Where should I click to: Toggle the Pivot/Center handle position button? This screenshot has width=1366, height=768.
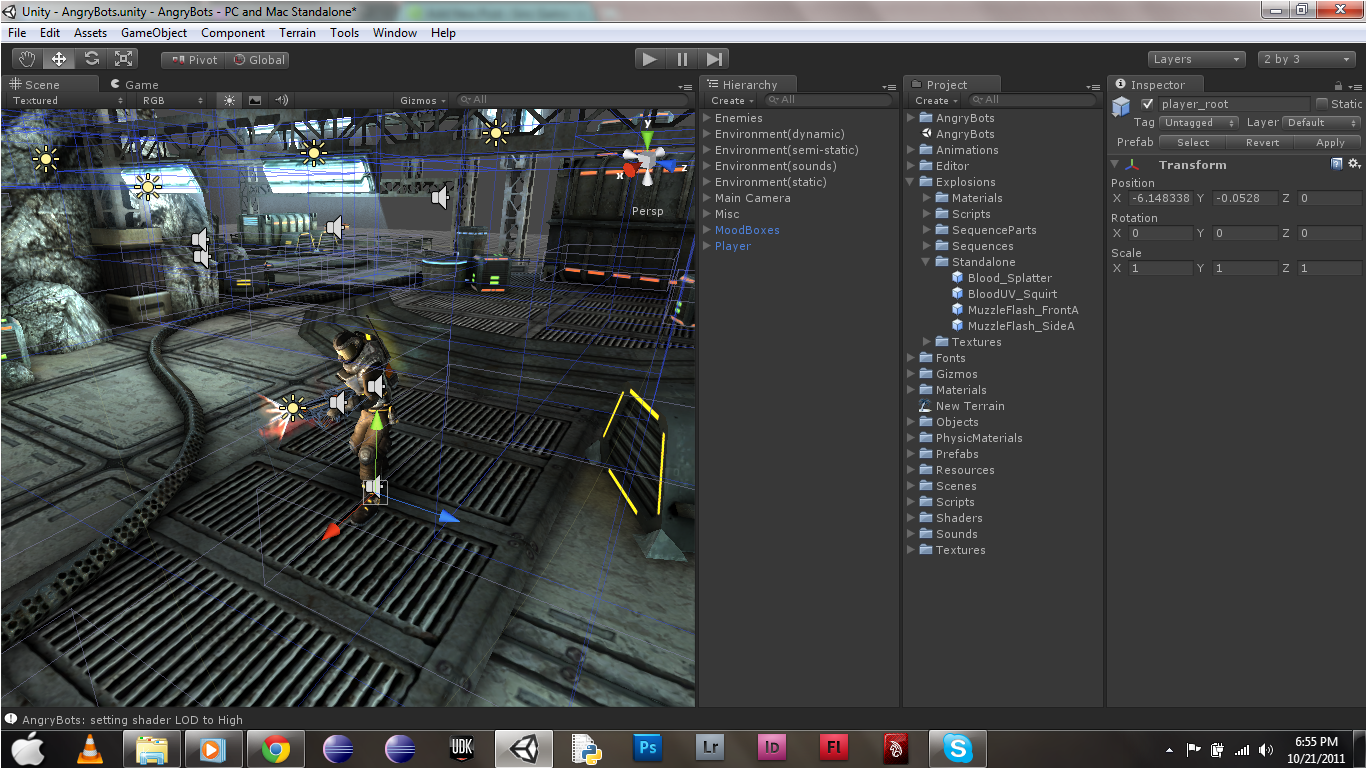[x=193, y=60]
